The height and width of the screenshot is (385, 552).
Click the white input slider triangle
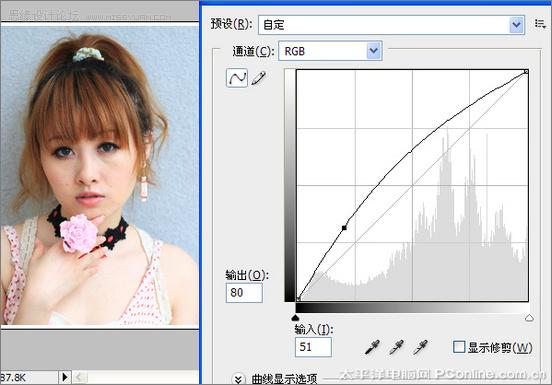point(529,318)
